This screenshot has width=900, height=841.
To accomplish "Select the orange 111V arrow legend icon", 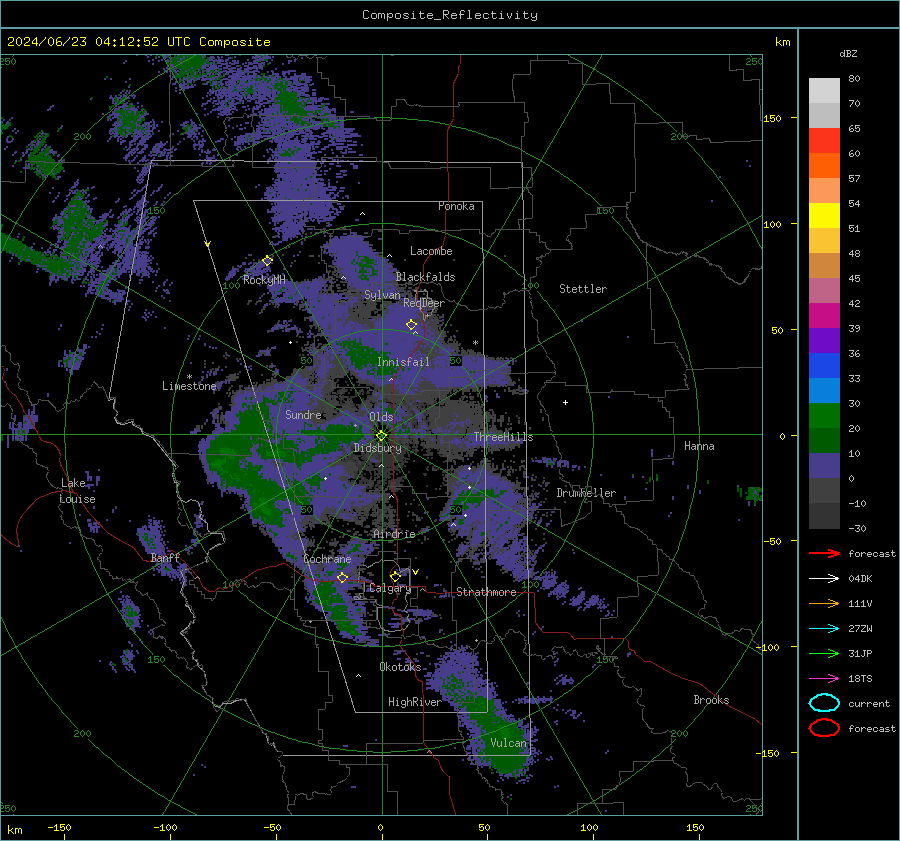I will 824,603.
